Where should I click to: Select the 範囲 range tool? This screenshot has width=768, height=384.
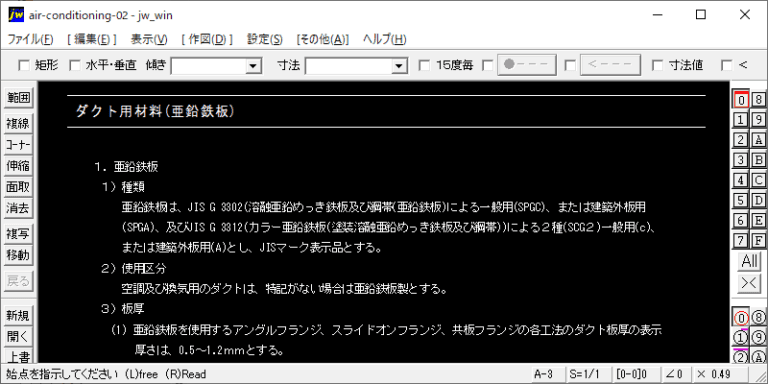click(18, 98)
